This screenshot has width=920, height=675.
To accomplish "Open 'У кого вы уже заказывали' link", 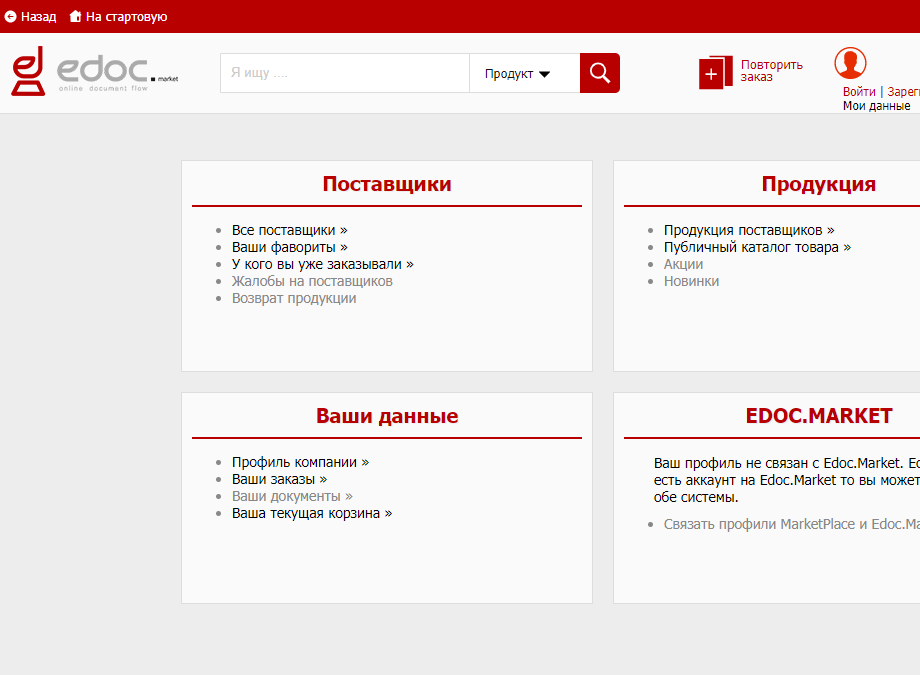I will [x=322, y=264].
